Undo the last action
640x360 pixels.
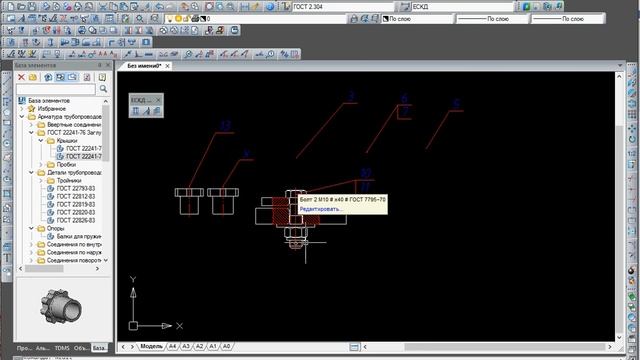[x=160, y=7]
